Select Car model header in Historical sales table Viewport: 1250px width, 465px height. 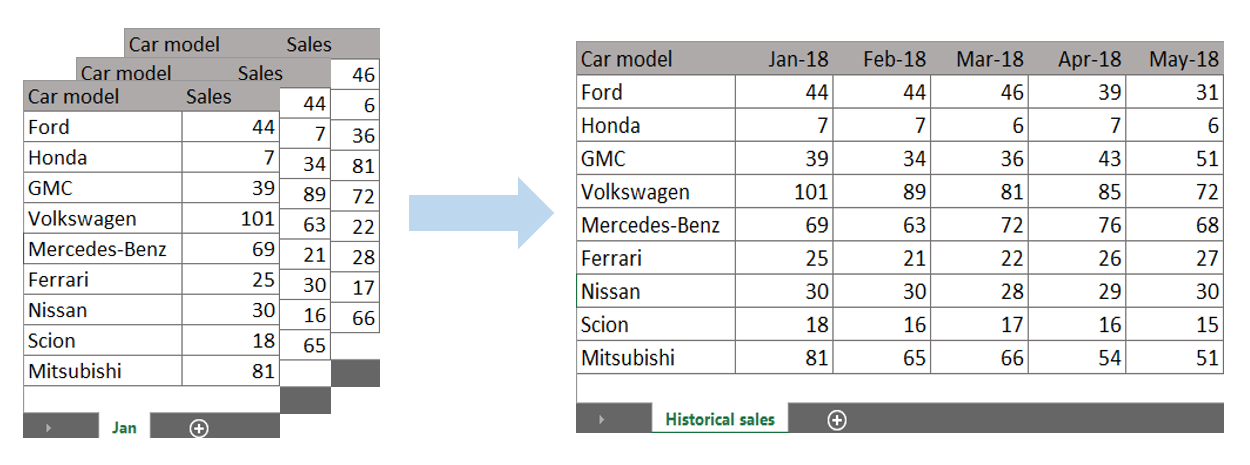[656, 59]
